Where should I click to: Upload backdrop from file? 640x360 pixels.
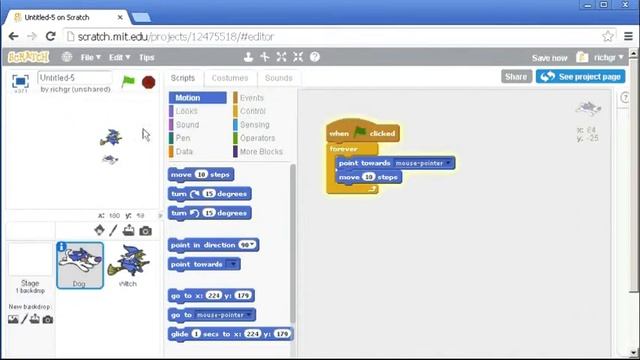click(35, 319)
